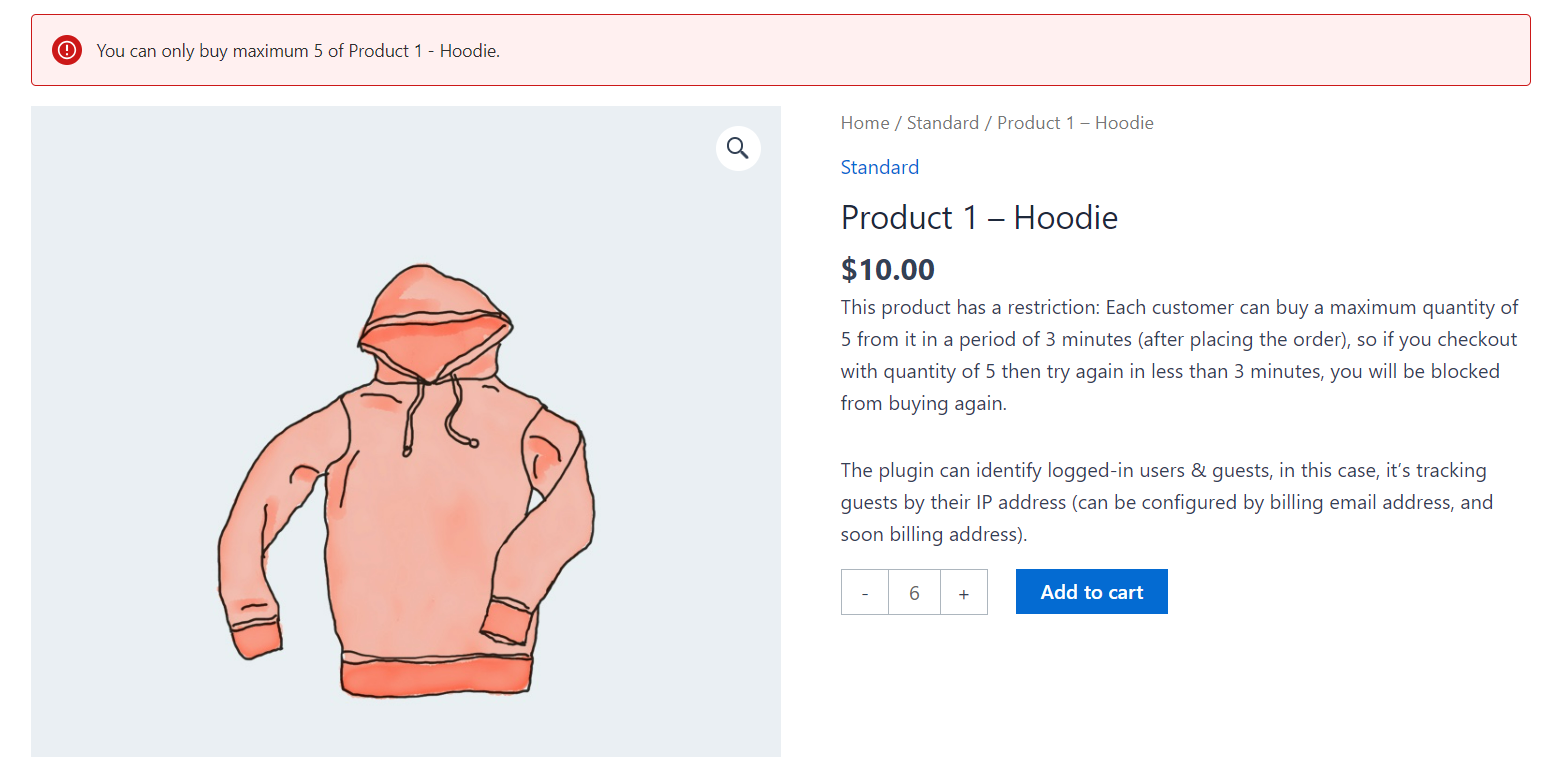
Task: Click the Product 1 – Hoodie title
Action: [x=978, y=216]
